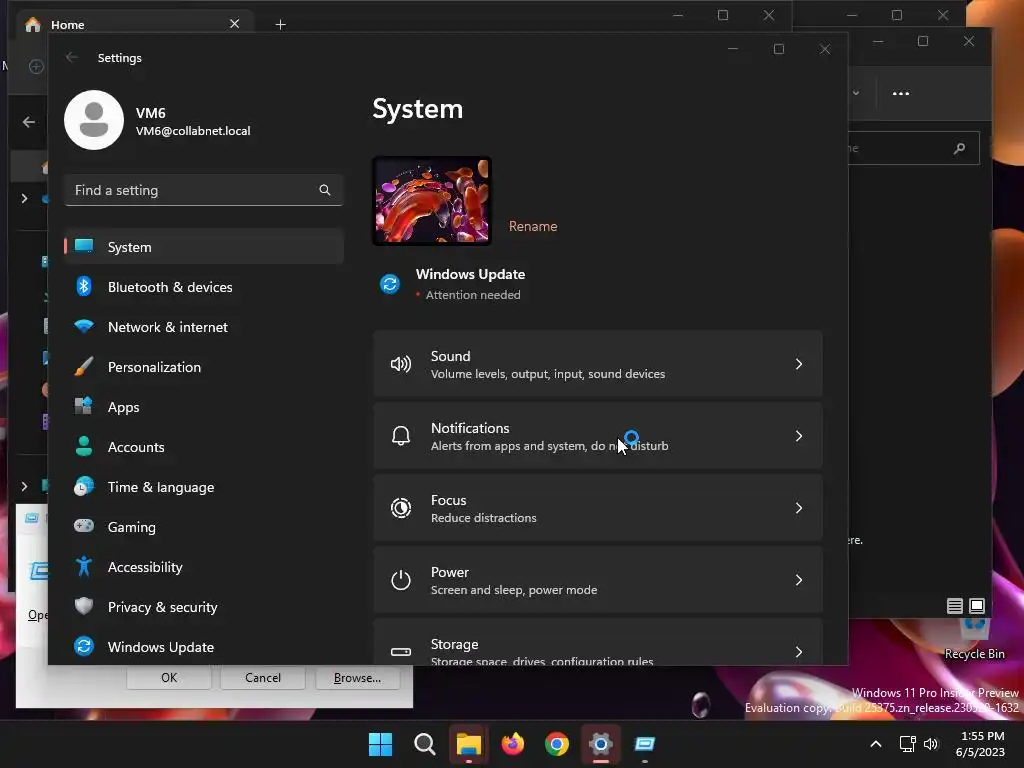1024x768 pixels.
Task: Open the Run app icon in taskbar
Action: pyautogui.click(x=645, y=744)
